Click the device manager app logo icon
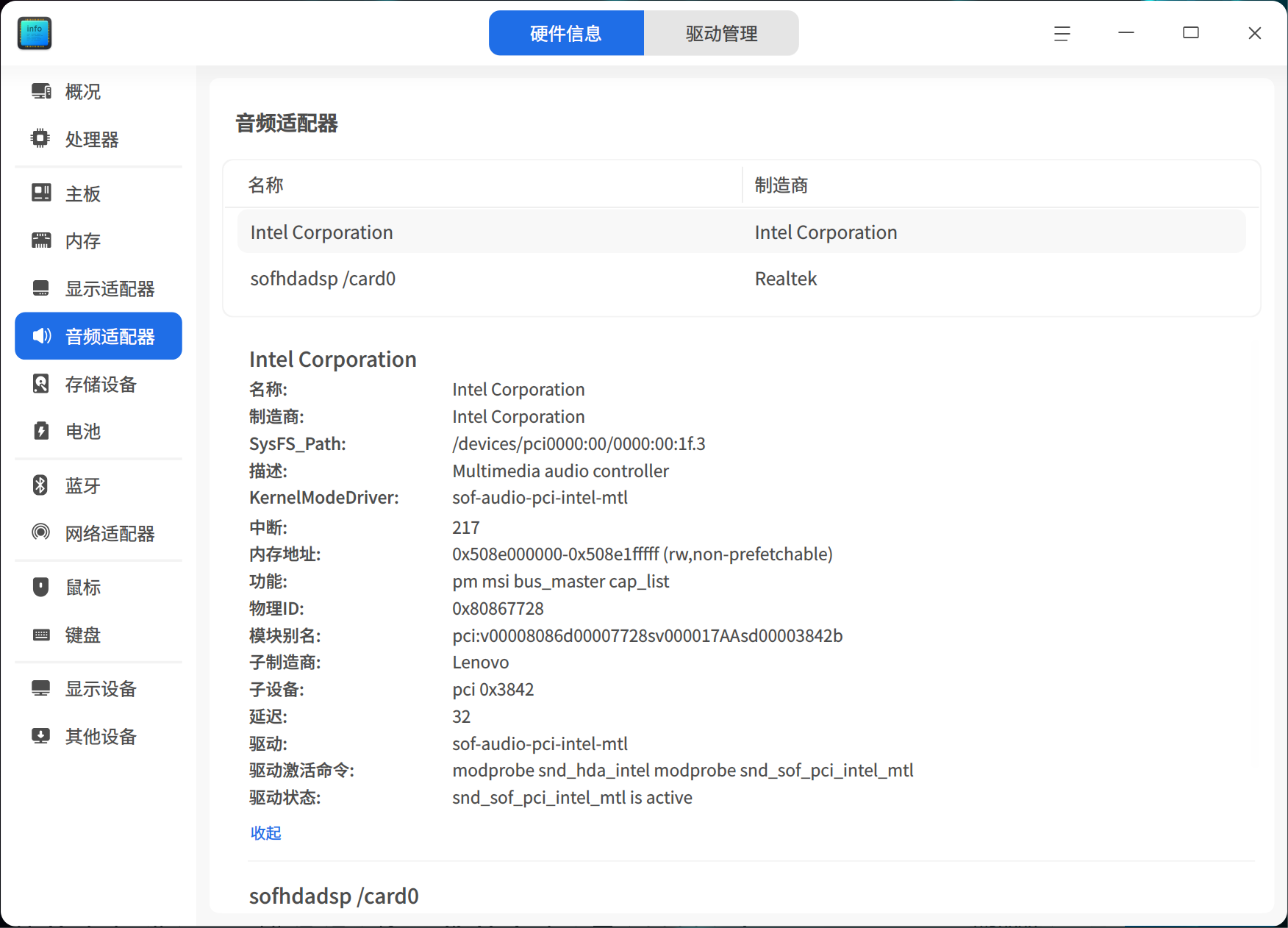The width and height of the screenshot is (1288, 928). click(35, 33)
